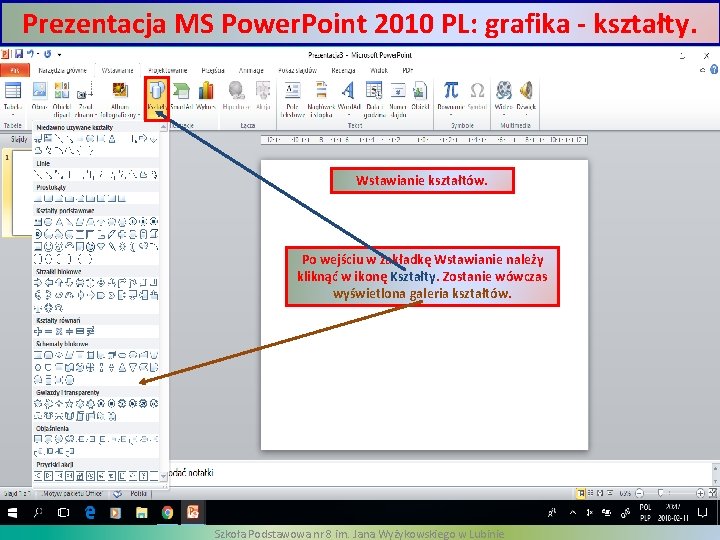Open Nagłówek i stopka header footer

click(x=321, y=90)
